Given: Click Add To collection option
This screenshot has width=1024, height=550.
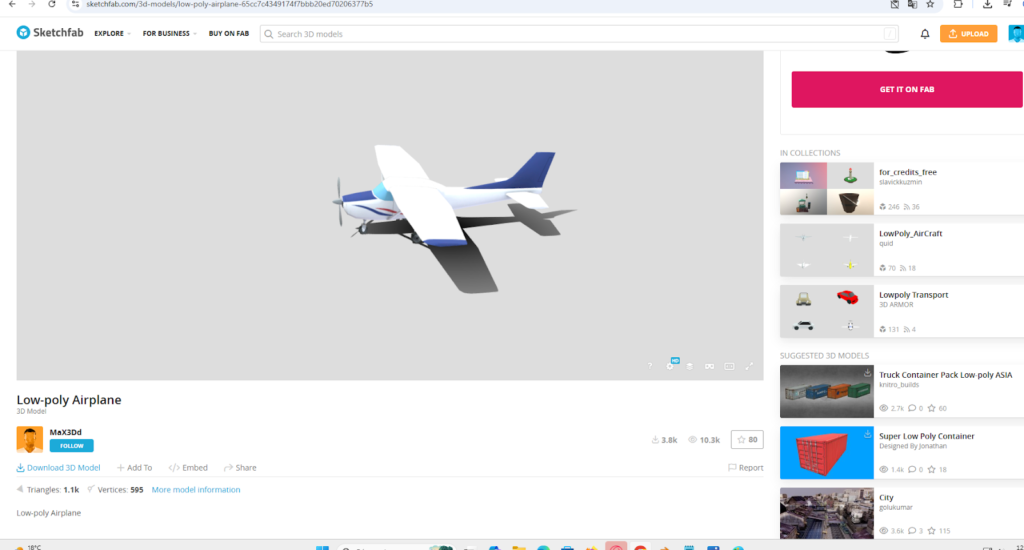Looking at the screenshot, I should [134, 468].
